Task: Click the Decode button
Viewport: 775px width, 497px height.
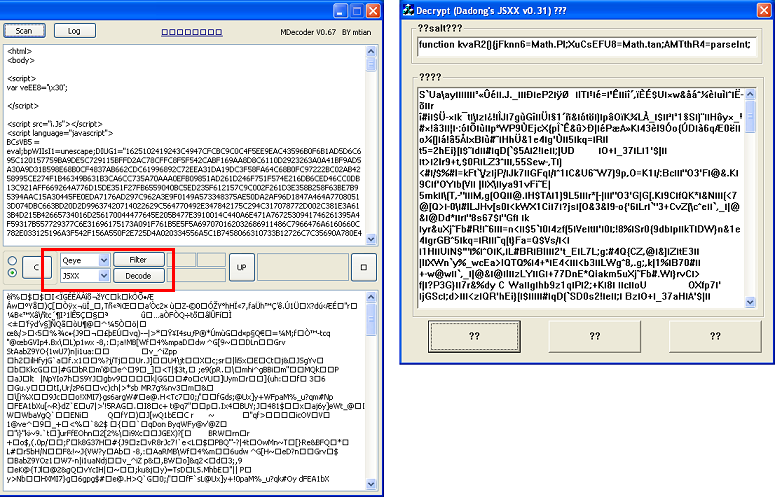Action: [138, 275]
